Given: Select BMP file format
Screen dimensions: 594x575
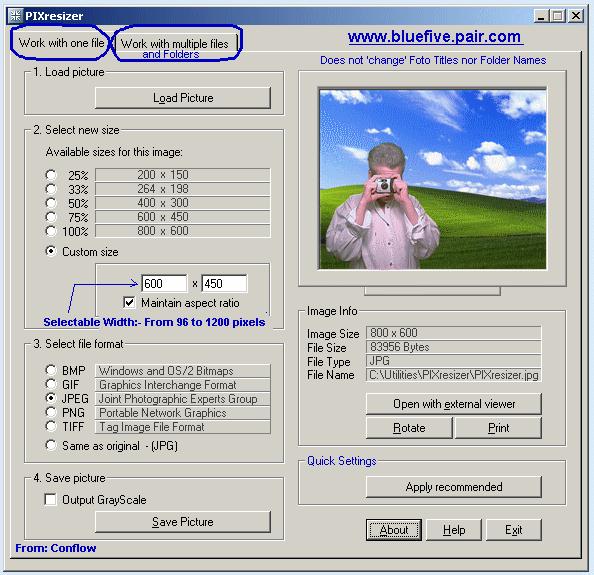Looking at the screenshot, I should (x=51, y=370).
